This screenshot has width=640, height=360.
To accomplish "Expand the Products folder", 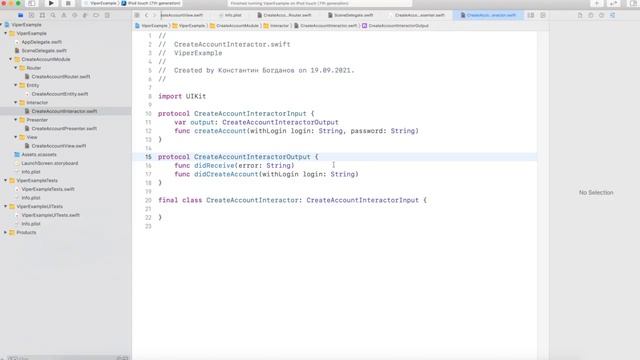I will click(6, 232).
